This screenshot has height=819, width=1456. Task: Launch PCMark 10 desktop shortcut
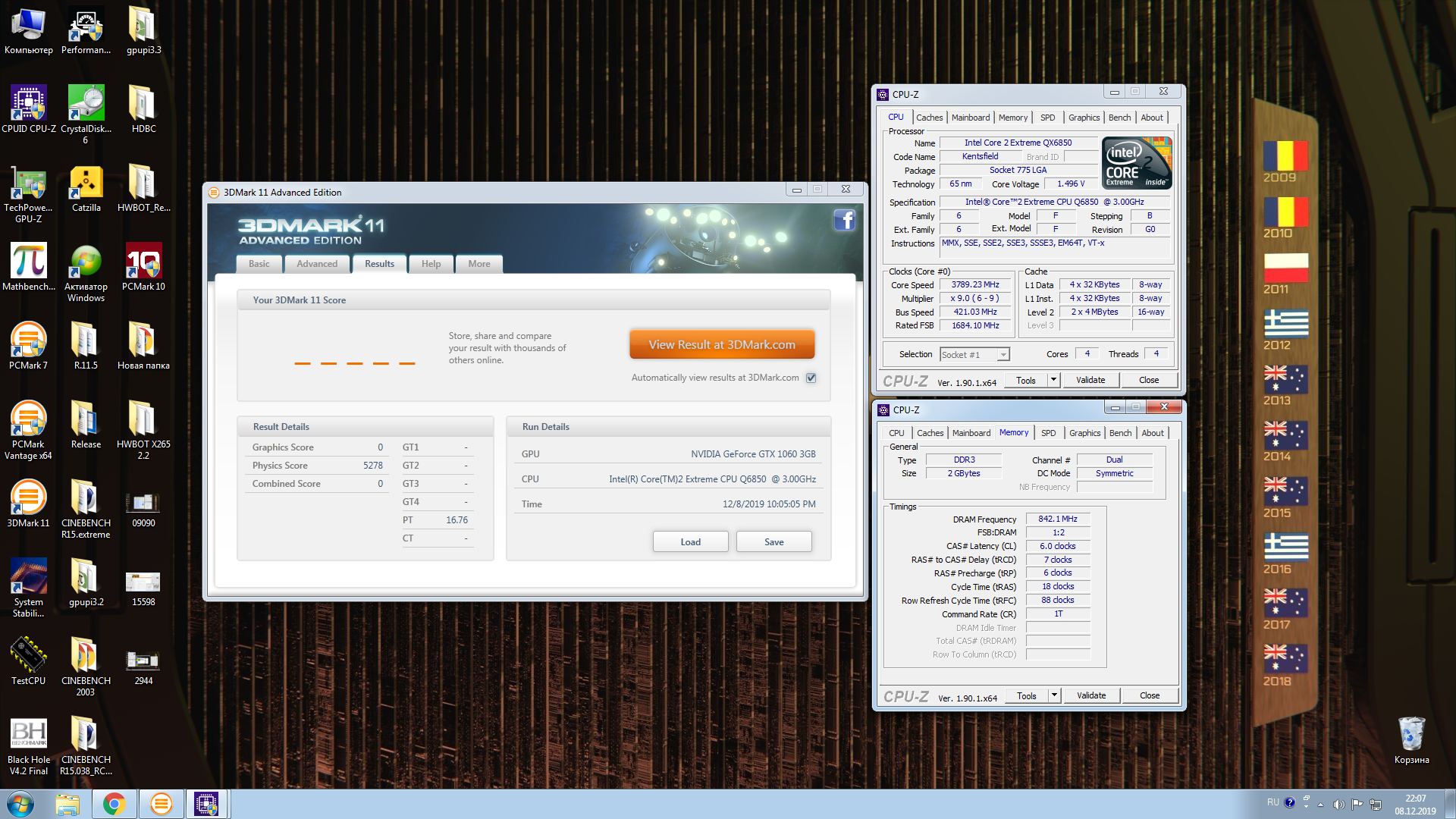(143, 268)
